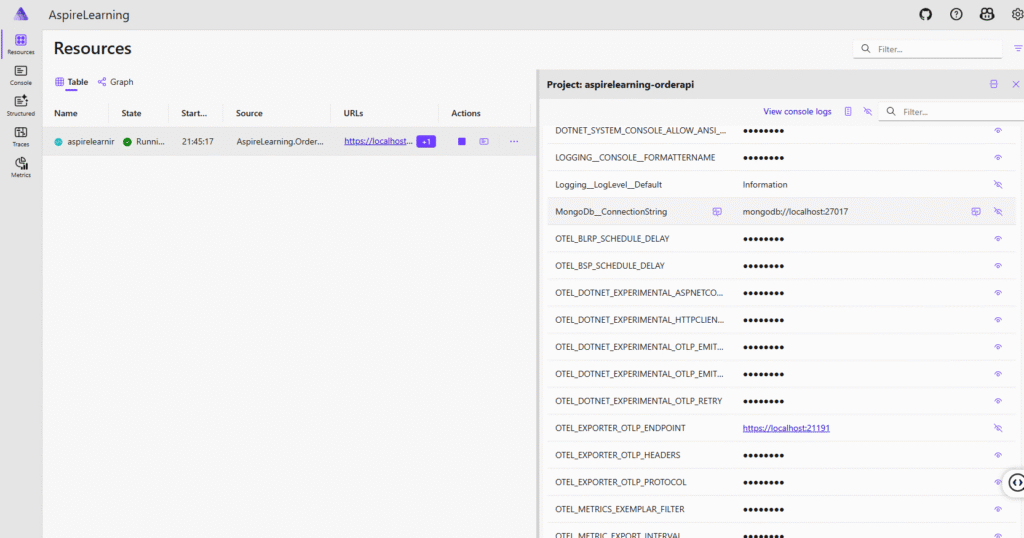Click the green Running status icon
The image size is (1024, 538).
click(127, 142)
